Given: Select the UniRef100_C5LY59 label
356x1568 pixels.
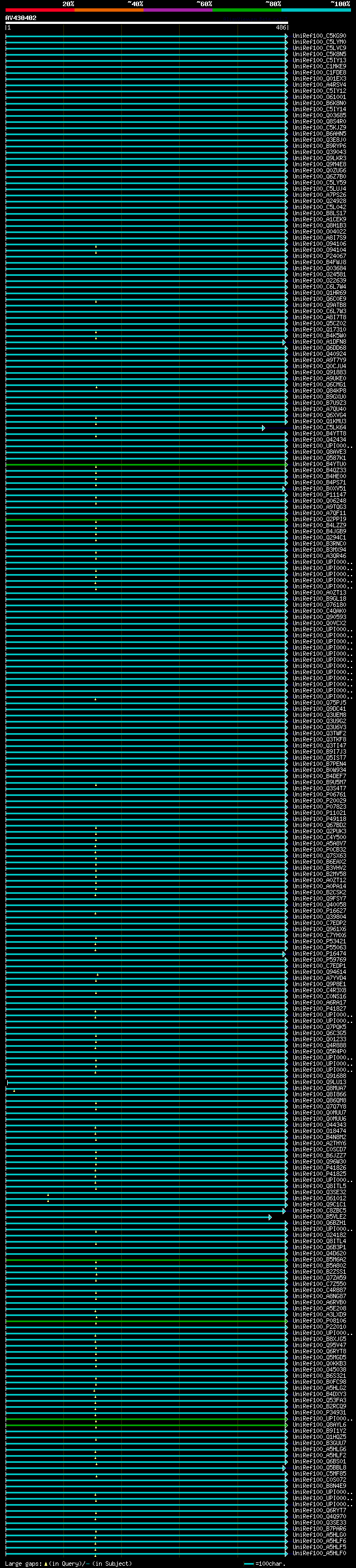Looking at the screenshot, I should click(319, 182).
